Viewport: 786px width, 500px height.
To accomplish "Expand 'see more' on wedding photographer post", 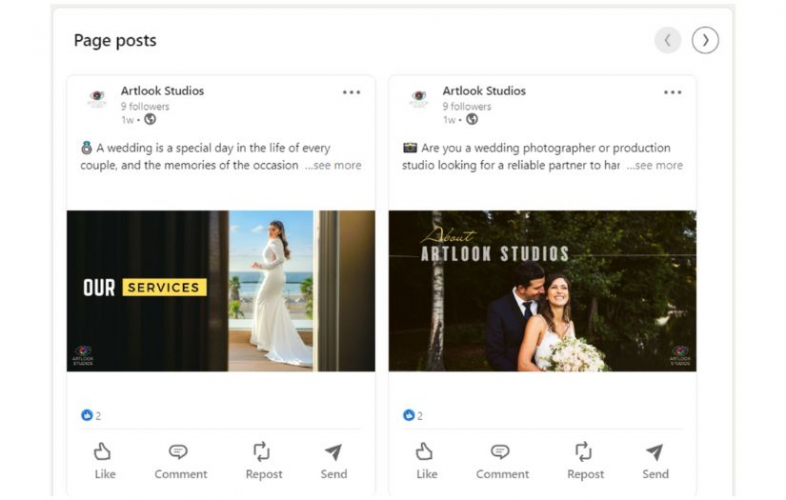I will pos(655,165).
